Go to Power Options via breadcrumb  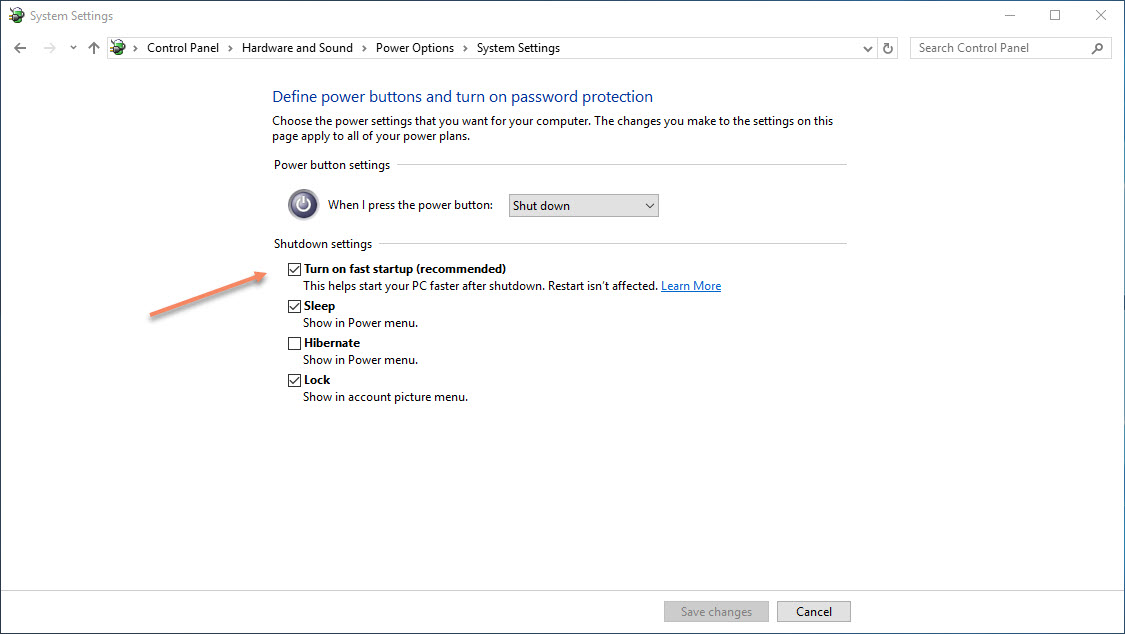415,47
